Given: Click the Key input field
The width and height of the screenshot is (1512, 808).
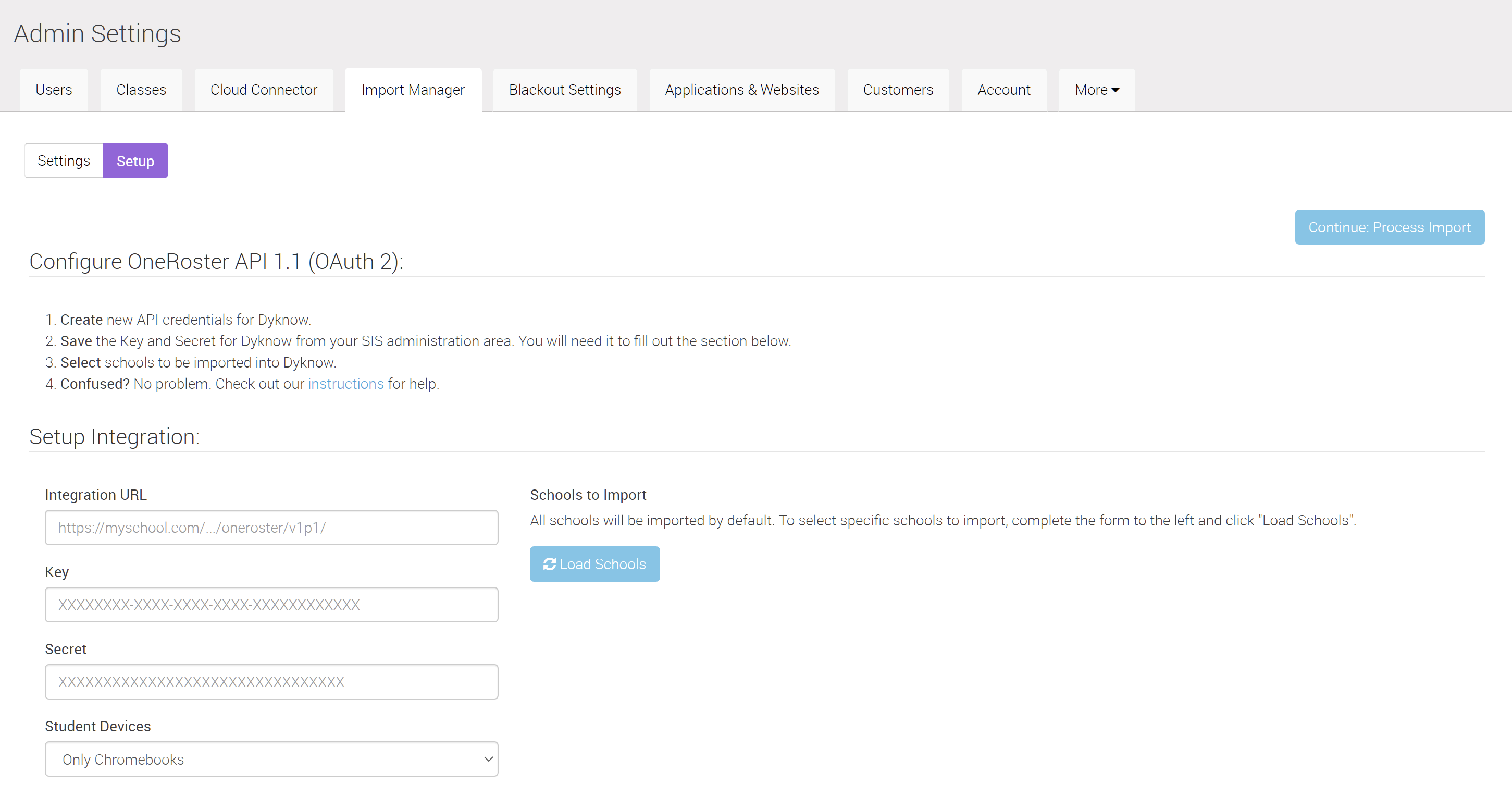Looking at the screenshot, I should point(271,604).
